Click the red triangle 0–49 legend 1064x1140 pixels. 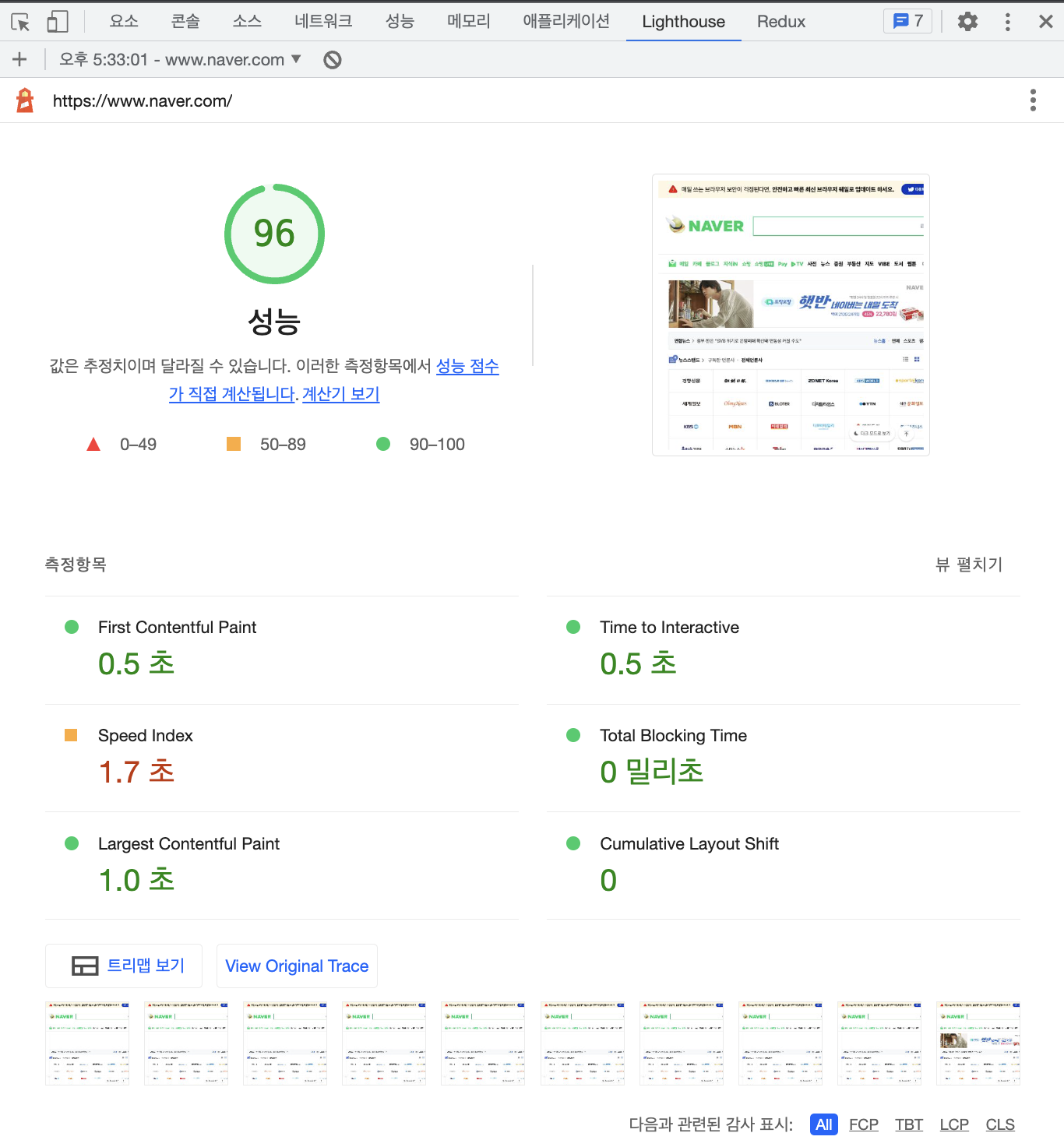[122, 444]
